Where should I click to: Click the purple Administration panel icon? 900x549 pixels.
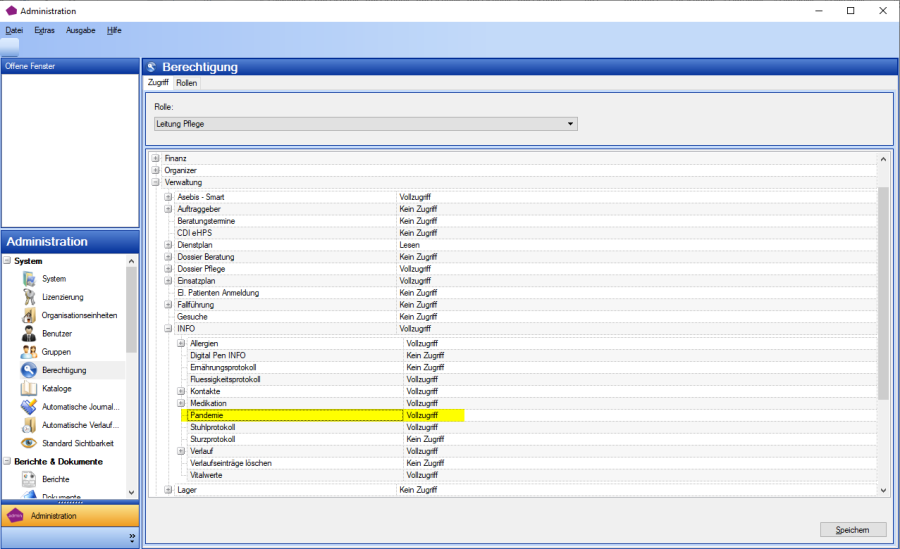(x=15, y=516)
